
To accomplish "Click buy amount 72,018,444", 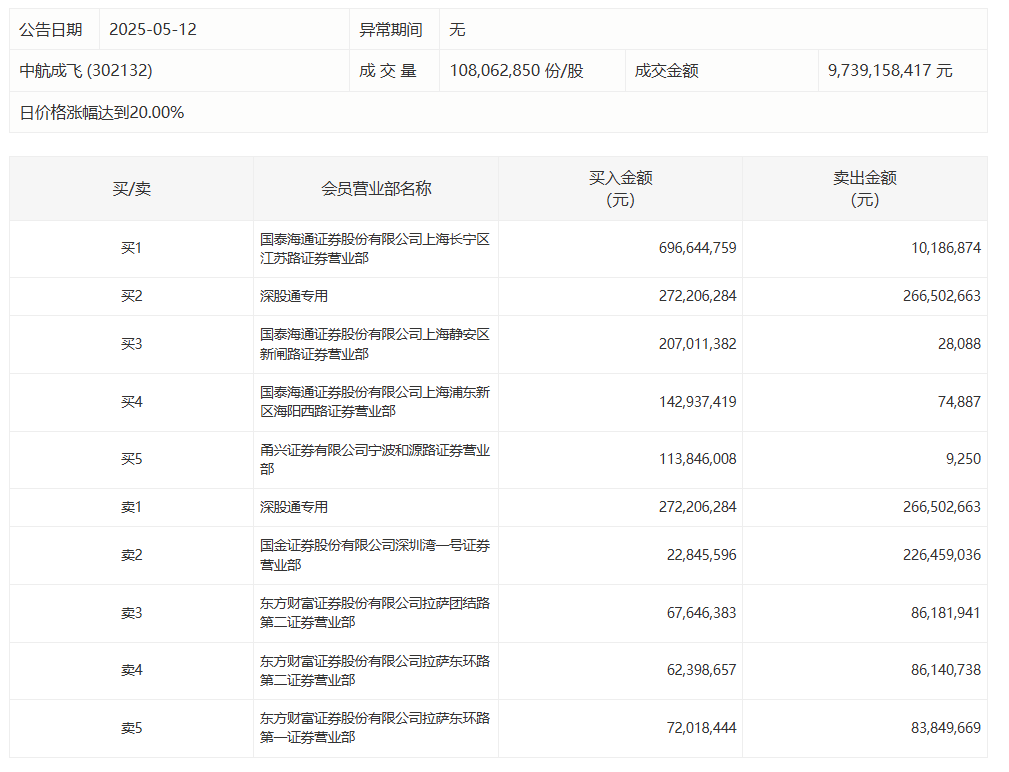I will click(x=701, y=728).
